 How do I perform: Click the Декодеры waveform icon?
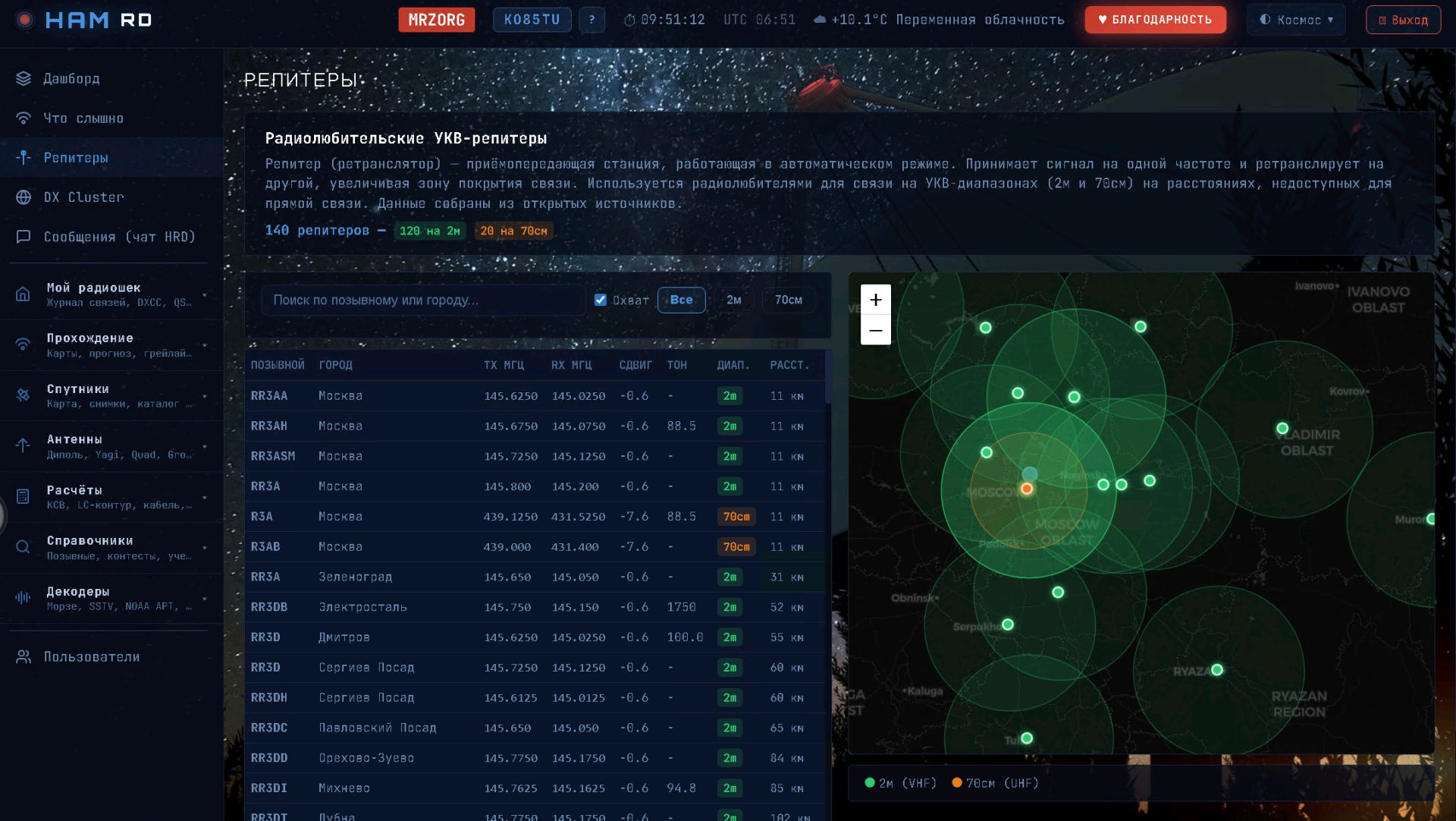point(24,598)
